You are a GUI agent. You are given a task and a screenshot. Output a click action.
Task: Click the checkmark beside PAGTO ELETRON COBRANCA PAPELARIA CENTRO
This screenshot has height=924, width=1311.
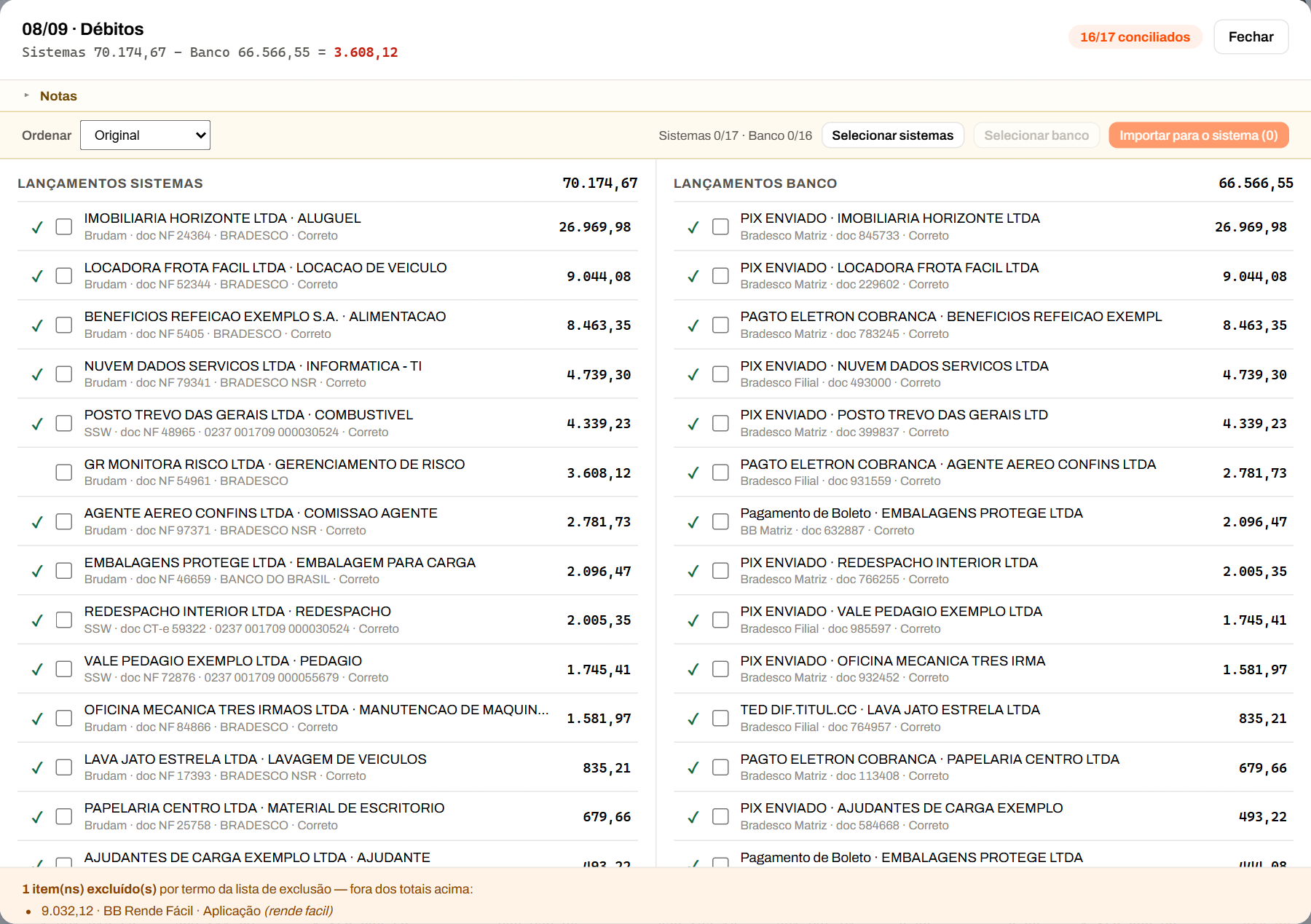pos(693,767)
